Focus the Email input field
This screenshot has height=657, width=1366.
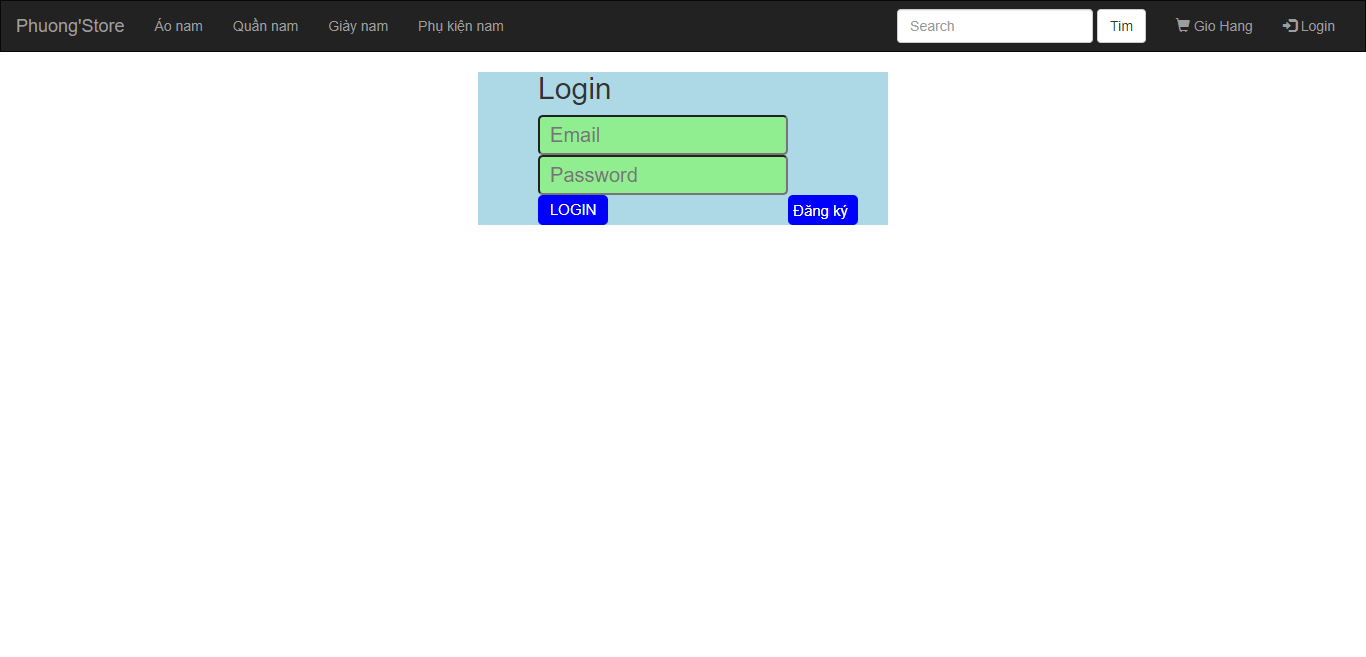coord(662,134)
